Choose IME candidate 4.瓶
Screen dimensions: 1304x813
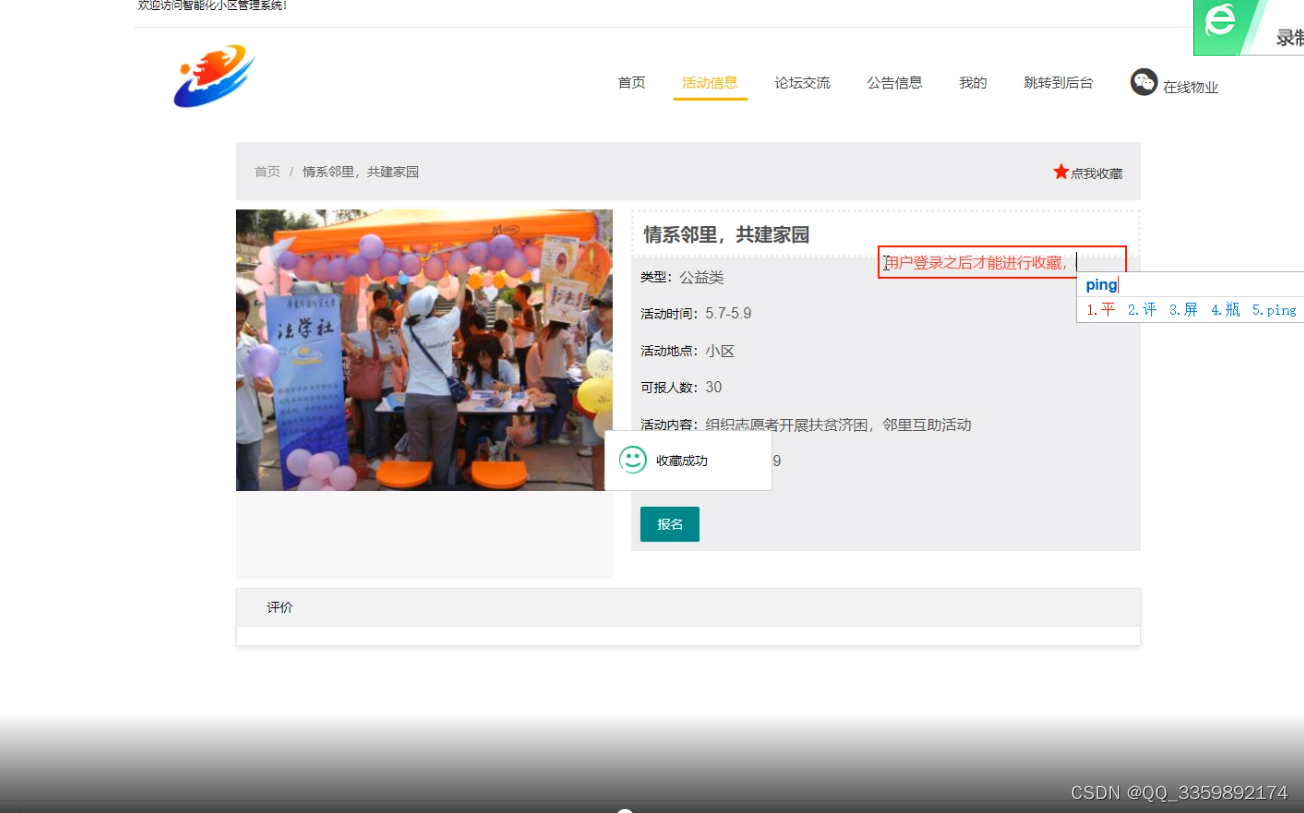point(1225,310)
